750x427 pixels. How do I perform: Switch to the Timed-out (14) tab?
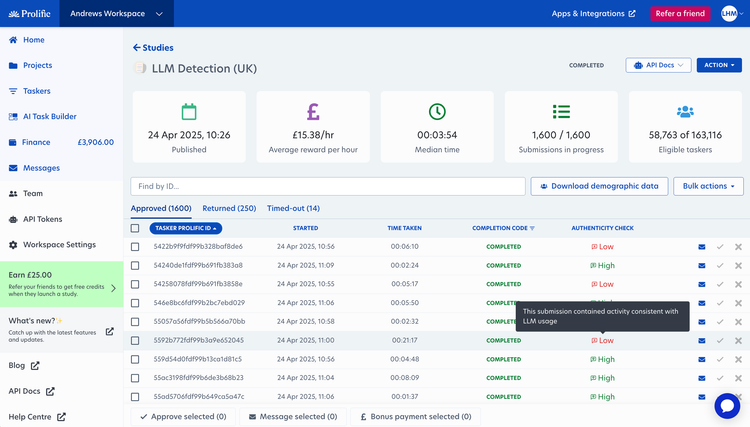click(x=293, y=208)
